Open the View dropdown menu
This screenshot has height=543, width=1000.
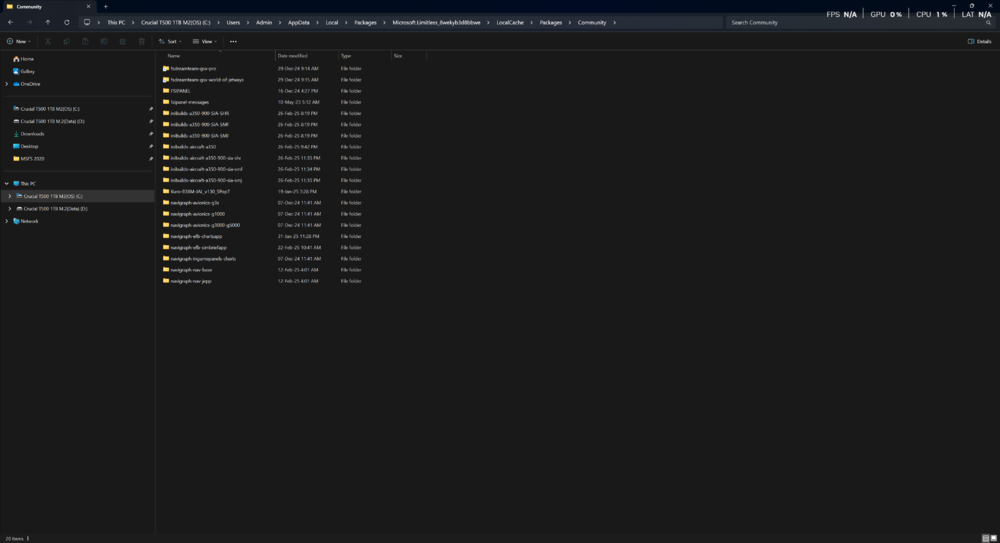click(206, 42)
